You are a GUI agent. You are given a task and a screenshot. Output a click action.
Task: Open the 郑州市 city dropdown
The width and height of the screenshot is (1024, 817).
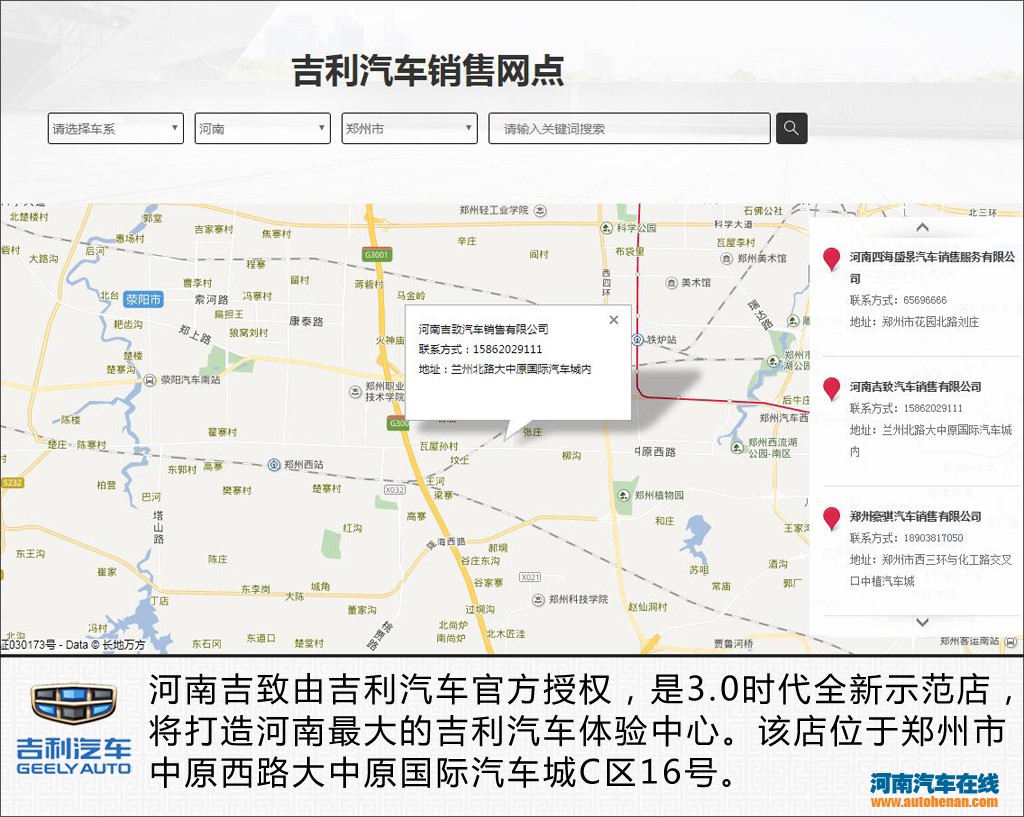[409, 128]
